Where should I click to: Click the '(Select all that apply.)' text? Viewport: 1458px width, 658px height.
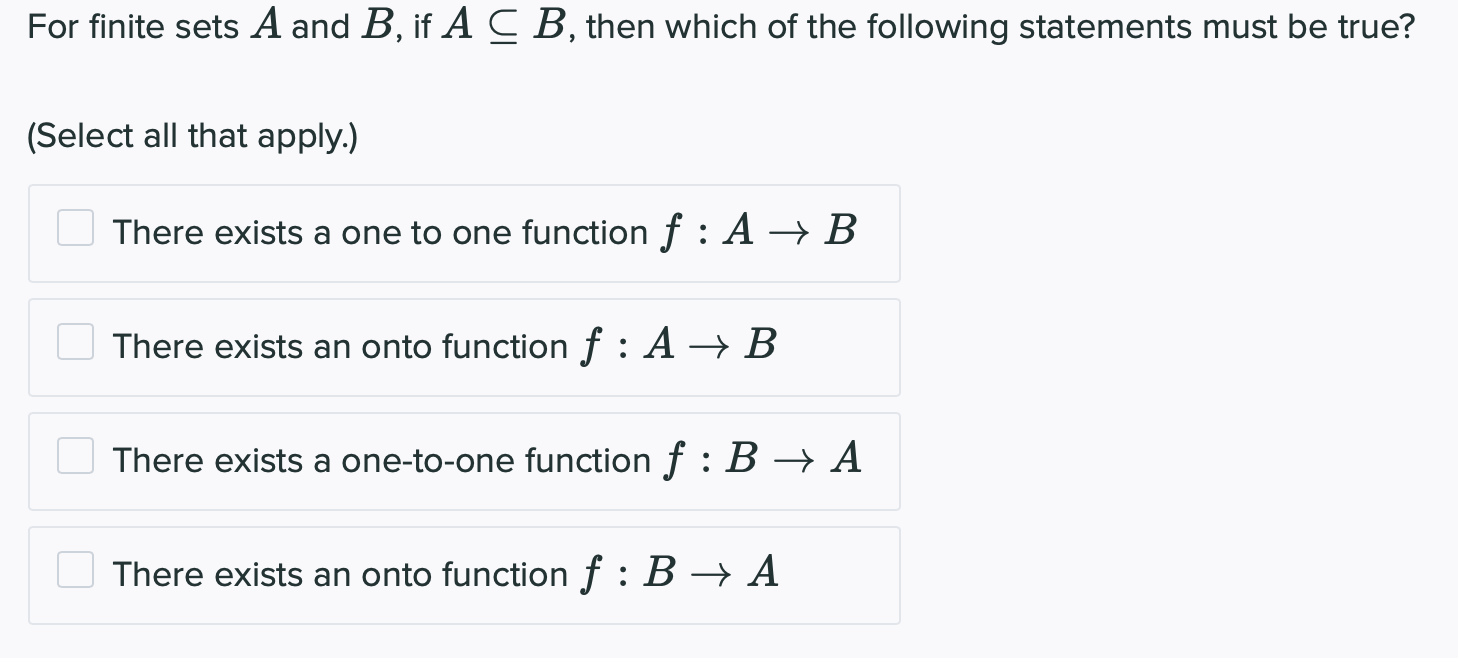[x=193, y=136]
